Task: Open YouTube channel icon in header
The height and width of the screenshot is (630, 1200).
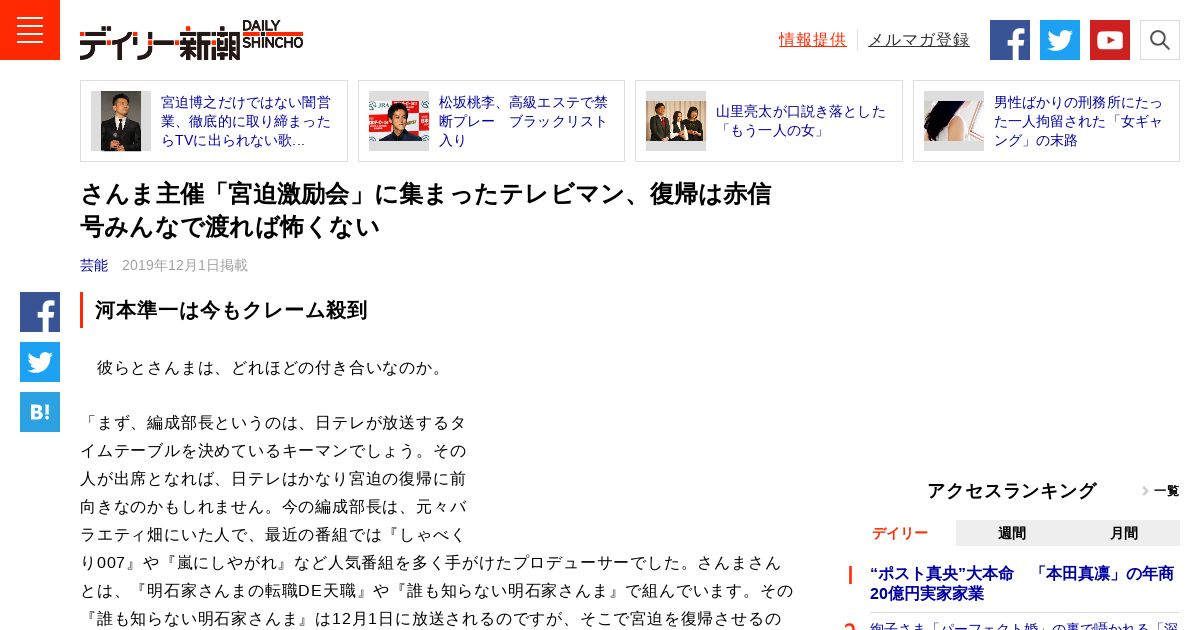Action: [x=1110, y=40]
